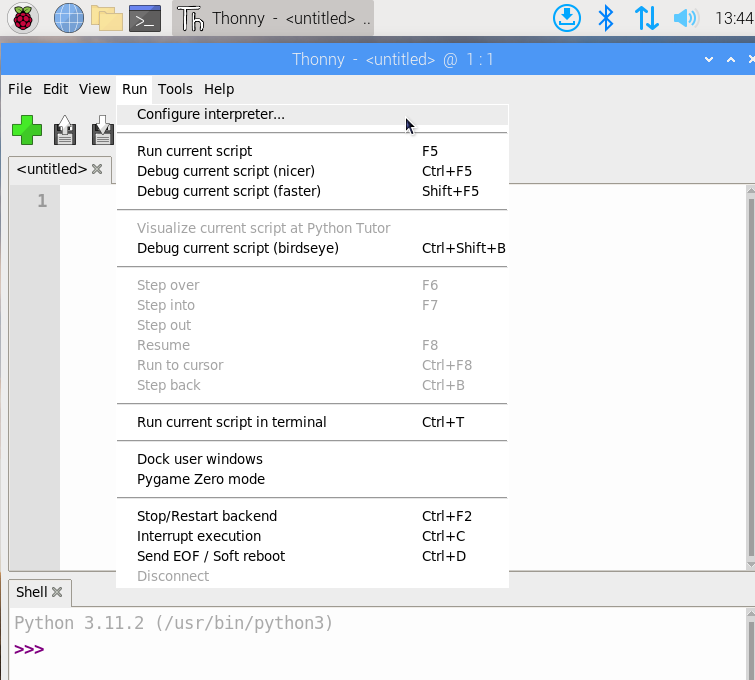This screenshot has height=680, width=755.
Task: Select Run current script
Action: 312,151
